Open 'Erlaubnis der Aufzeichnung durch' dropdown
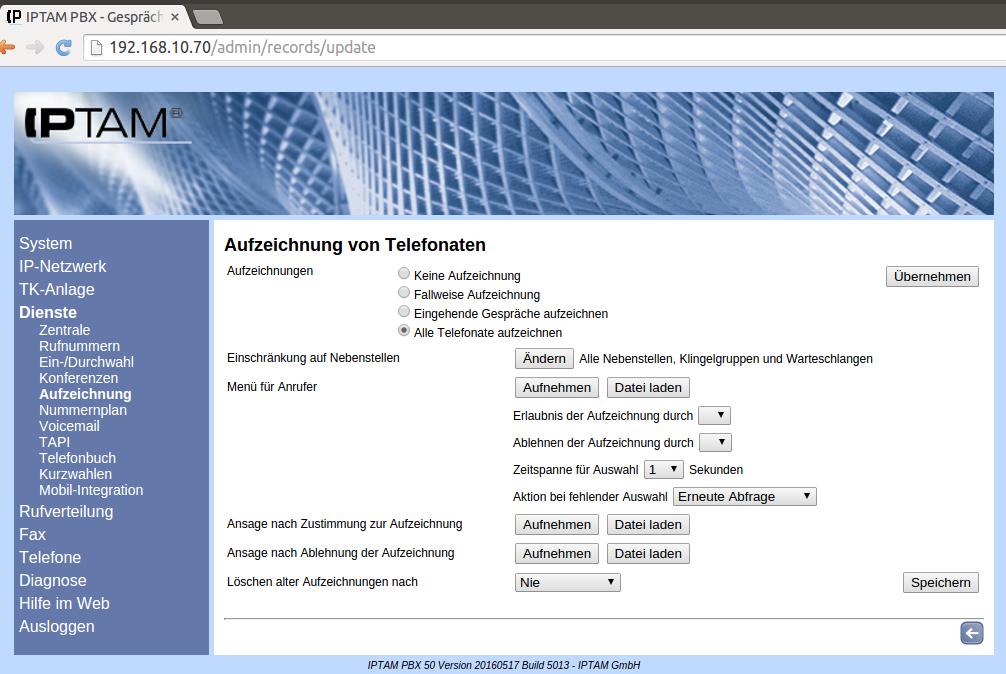 point(715,415)
